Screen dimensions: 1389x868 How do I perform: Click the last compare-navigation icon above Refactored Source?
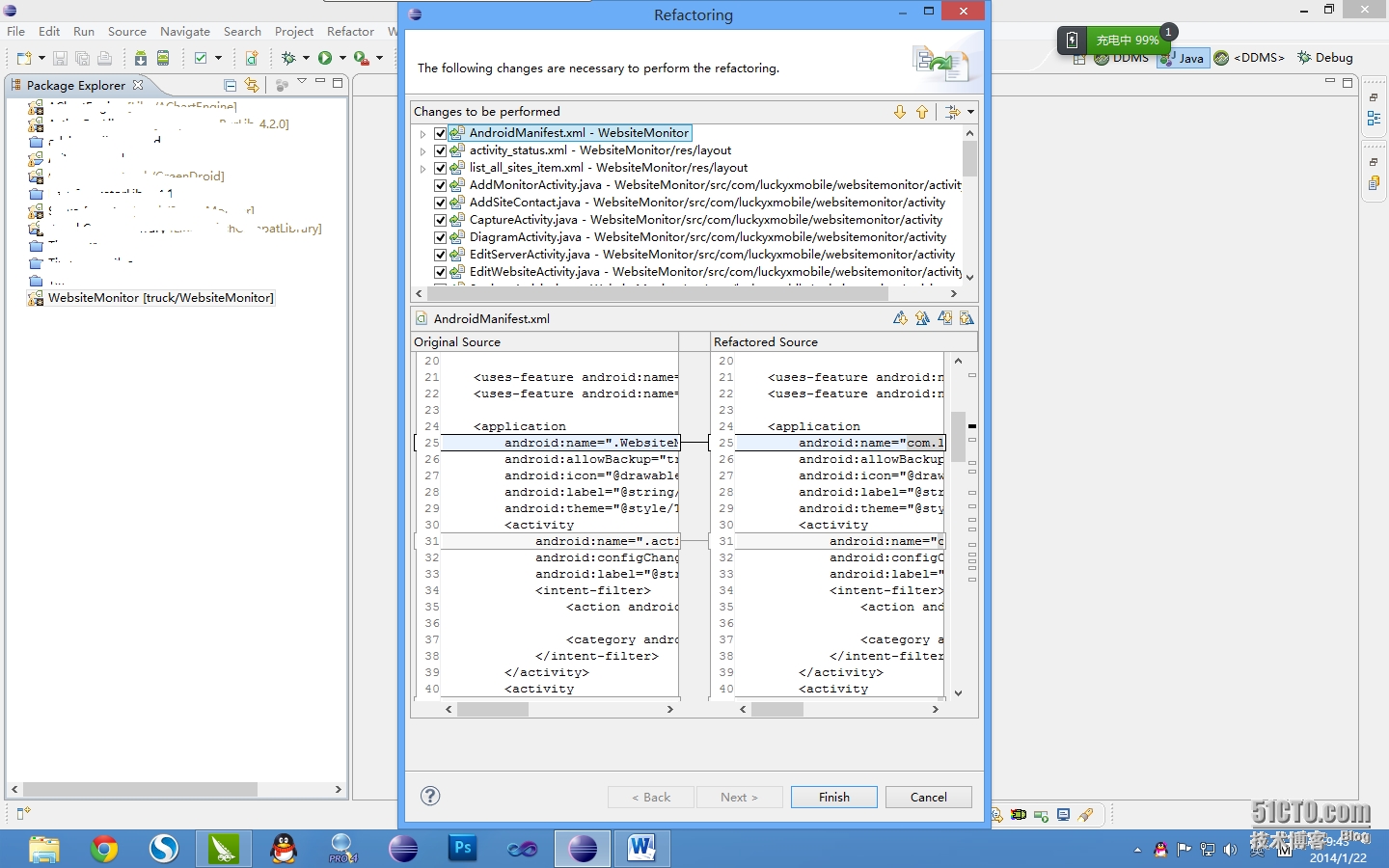[967, 318]
